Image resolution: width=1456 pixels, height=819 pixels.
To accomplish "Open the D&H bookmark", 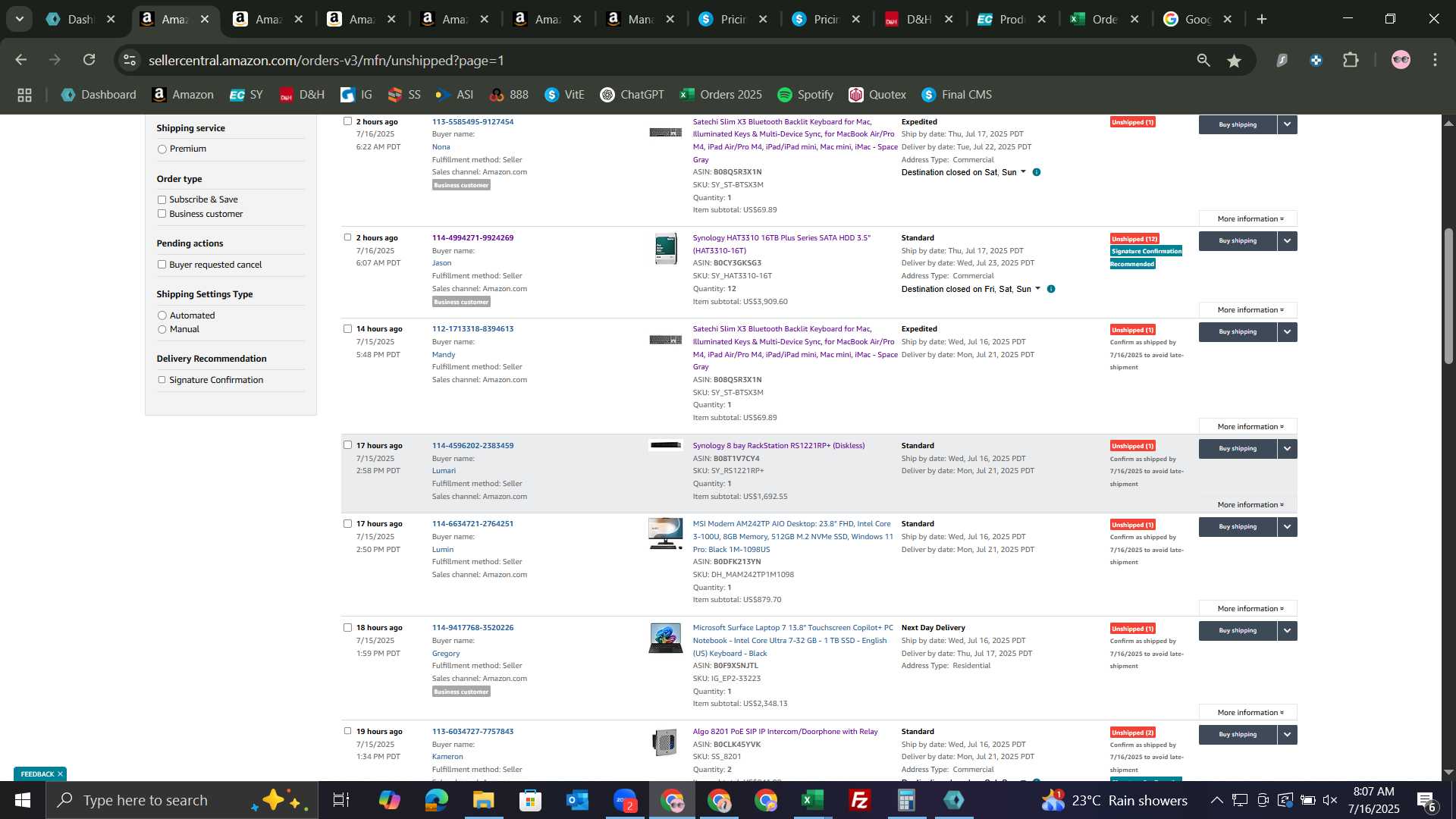I will tap(302, 95).
